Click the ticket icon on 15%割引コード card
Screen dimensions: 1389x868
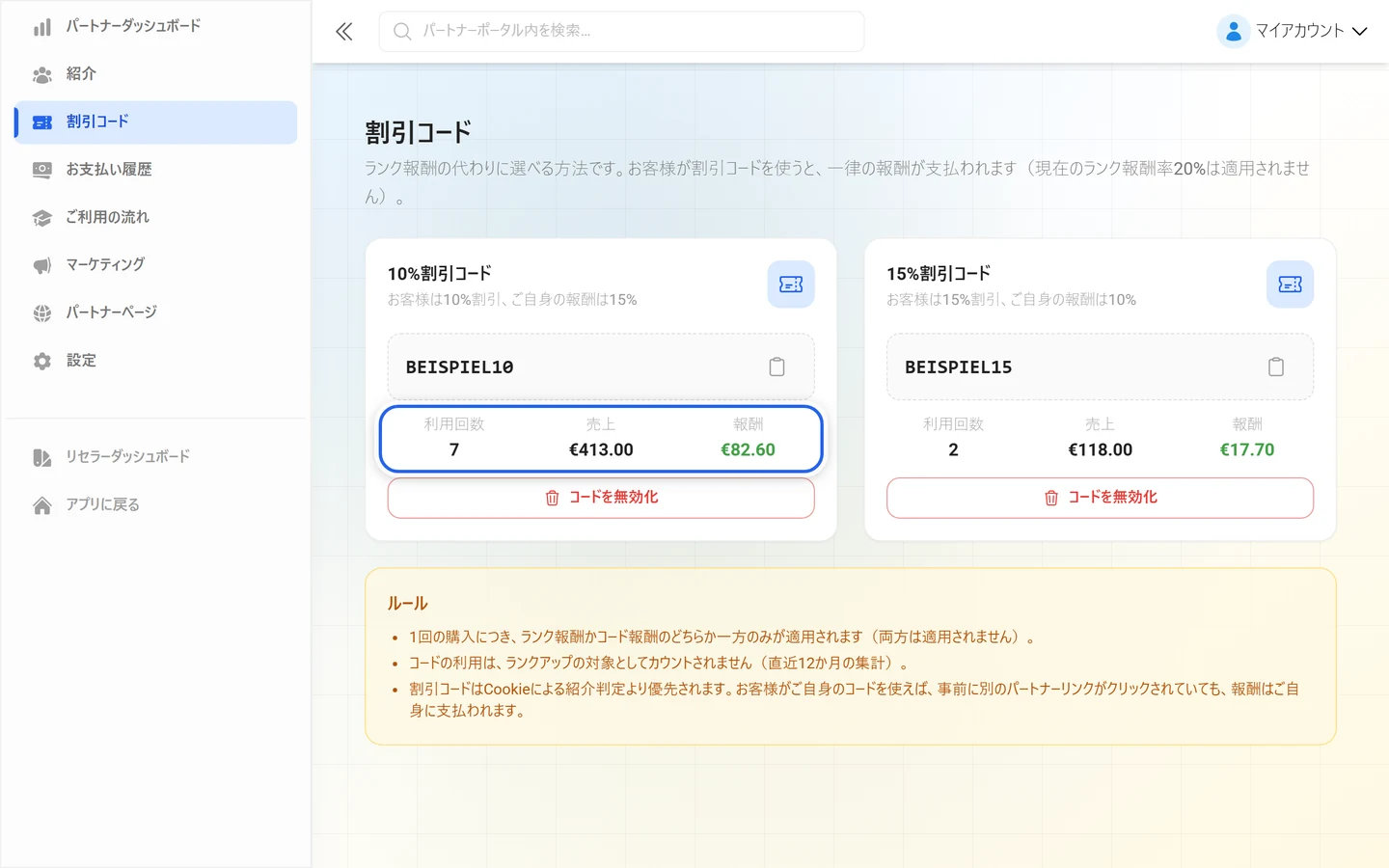(1290, 285)
